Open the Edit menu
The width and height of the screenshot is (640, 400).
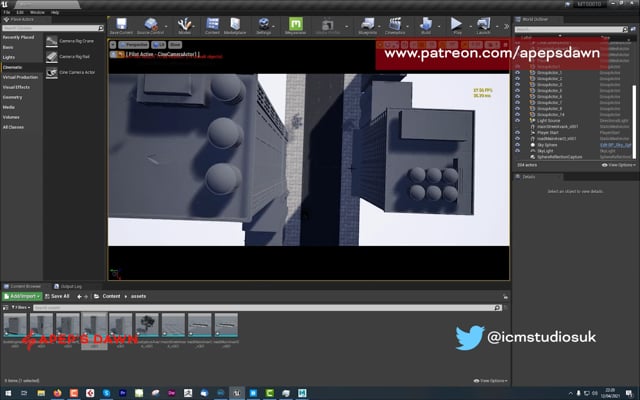tap(20, 12)
